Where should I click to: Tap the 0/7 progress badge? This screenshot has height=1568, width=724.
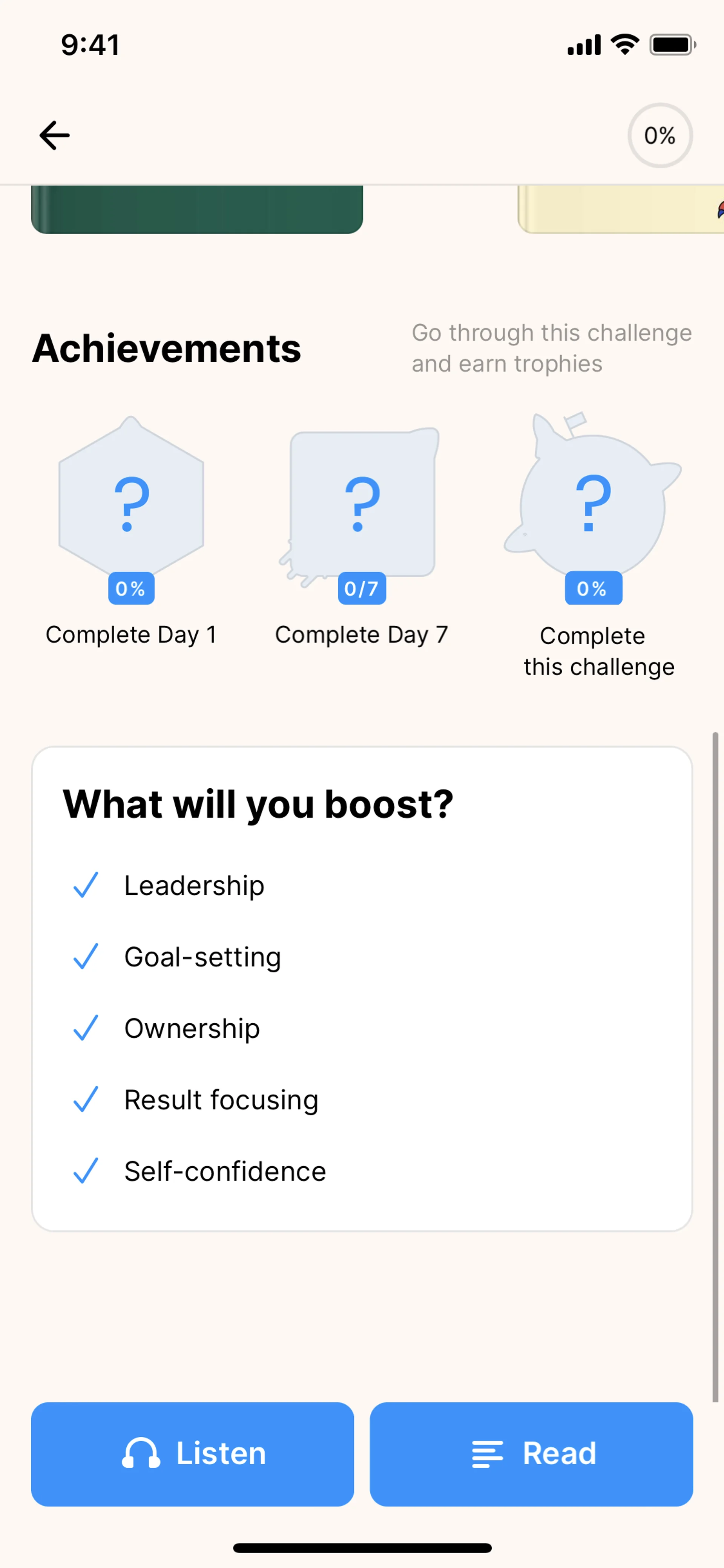[361, 588]
